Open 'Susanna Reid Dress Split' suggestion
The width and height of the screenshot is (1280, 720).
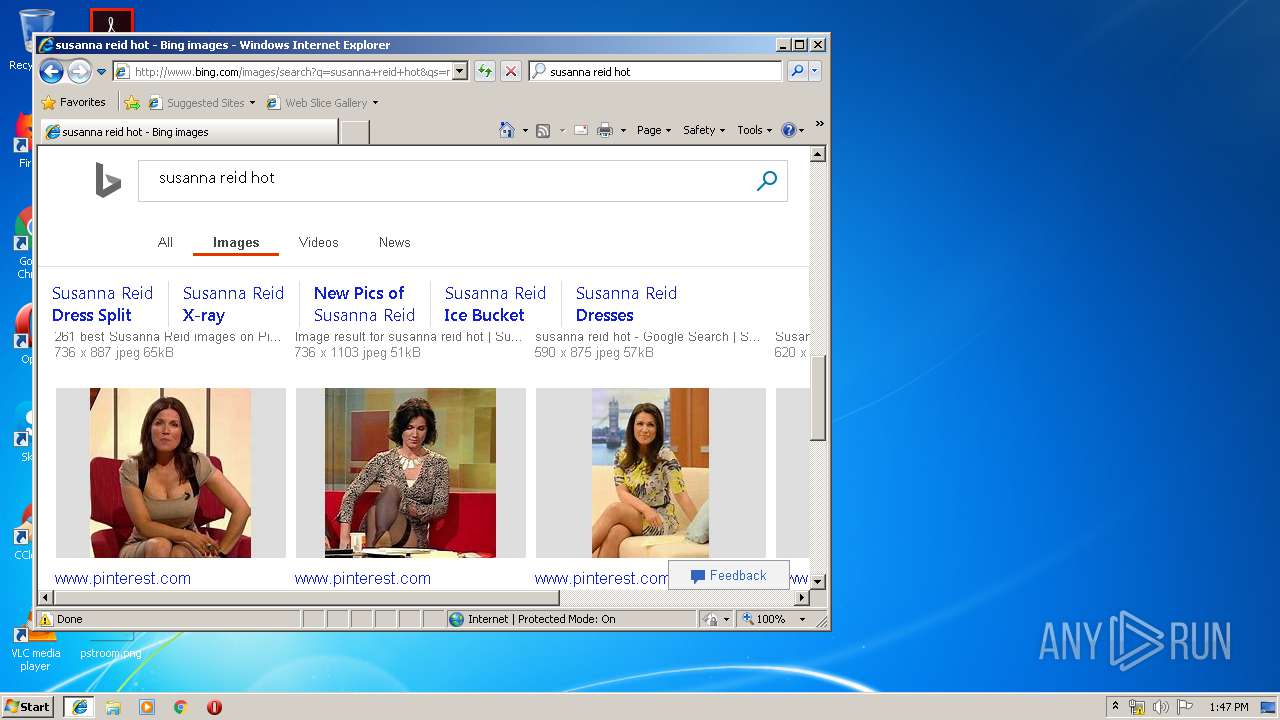[x=102, y=304]
